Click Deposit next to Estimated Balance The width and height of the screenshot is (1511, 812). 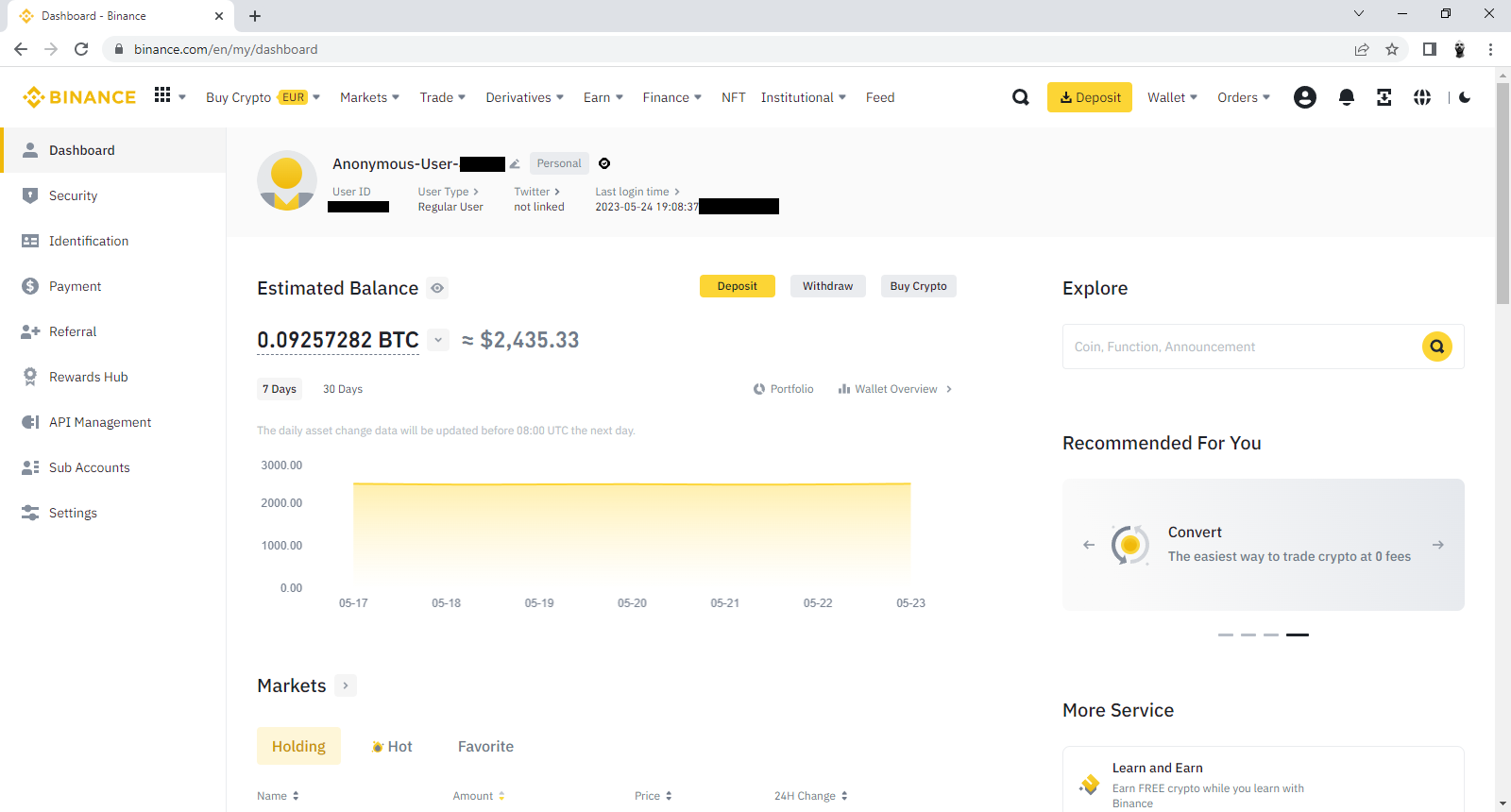point(738,286)
